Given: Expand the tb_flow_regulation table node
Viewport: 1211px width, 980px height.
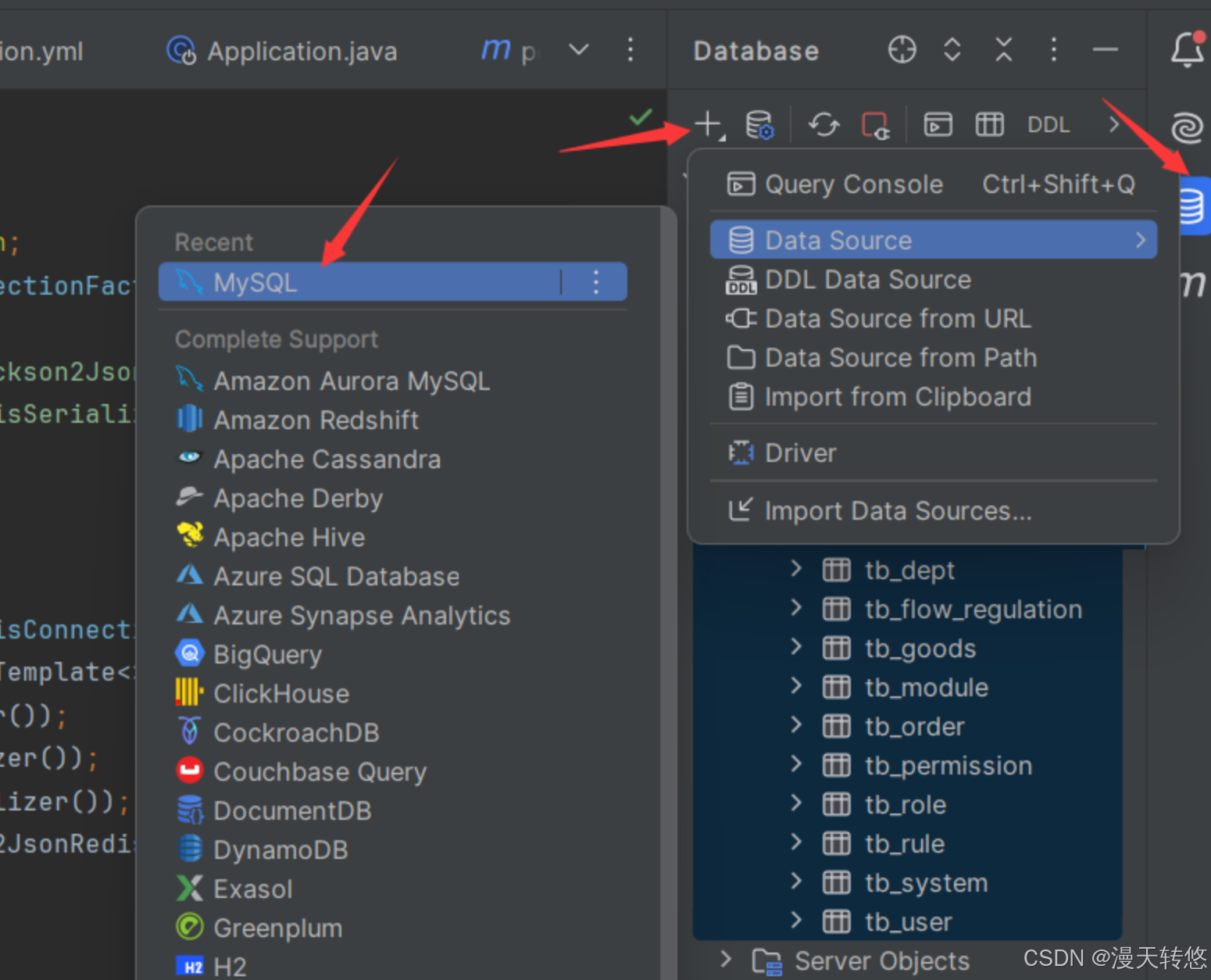Looking at the screenshot, I should click(795, 607).
